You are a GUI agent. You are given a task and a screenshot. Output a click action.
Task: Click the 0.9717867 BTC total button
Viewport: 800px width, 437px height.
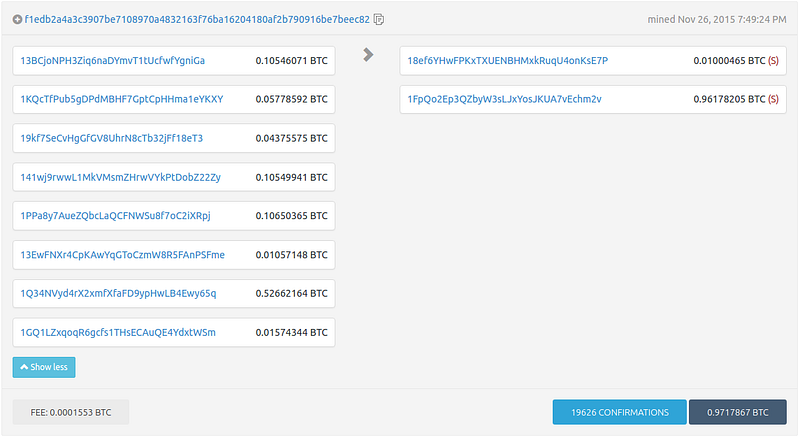pyautogui.click(x=739, y=412)
